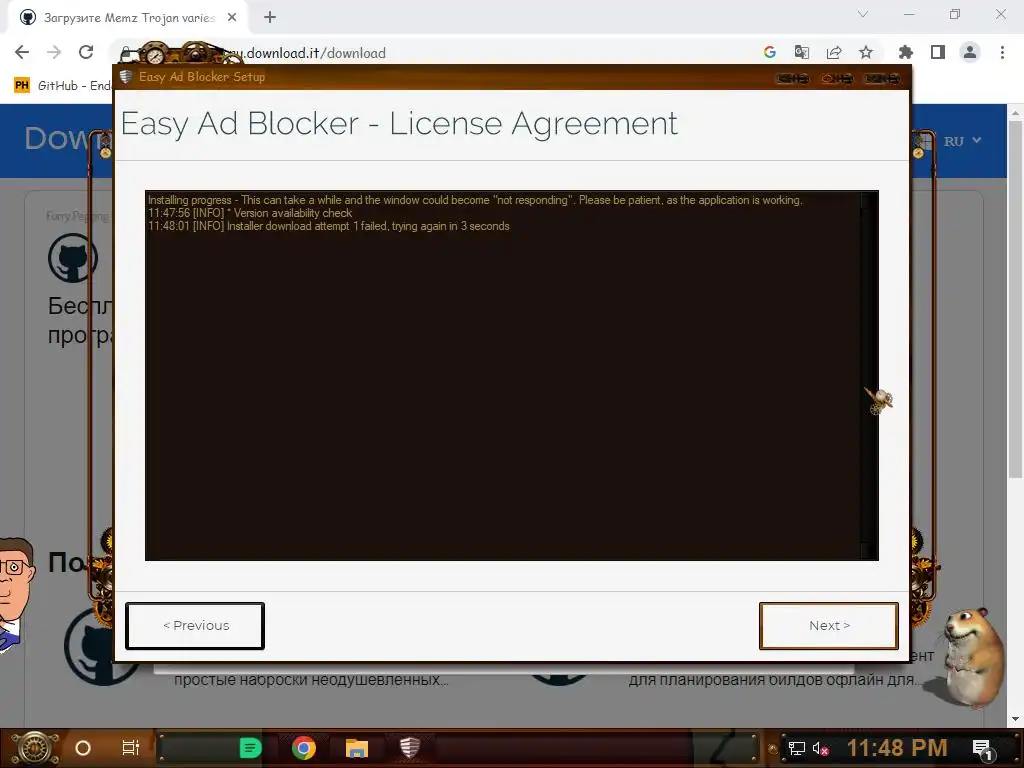Reload the page in Chrome
Image resolution: width=1024 pixels, height=768 pixels.
(x=86, y=52)
